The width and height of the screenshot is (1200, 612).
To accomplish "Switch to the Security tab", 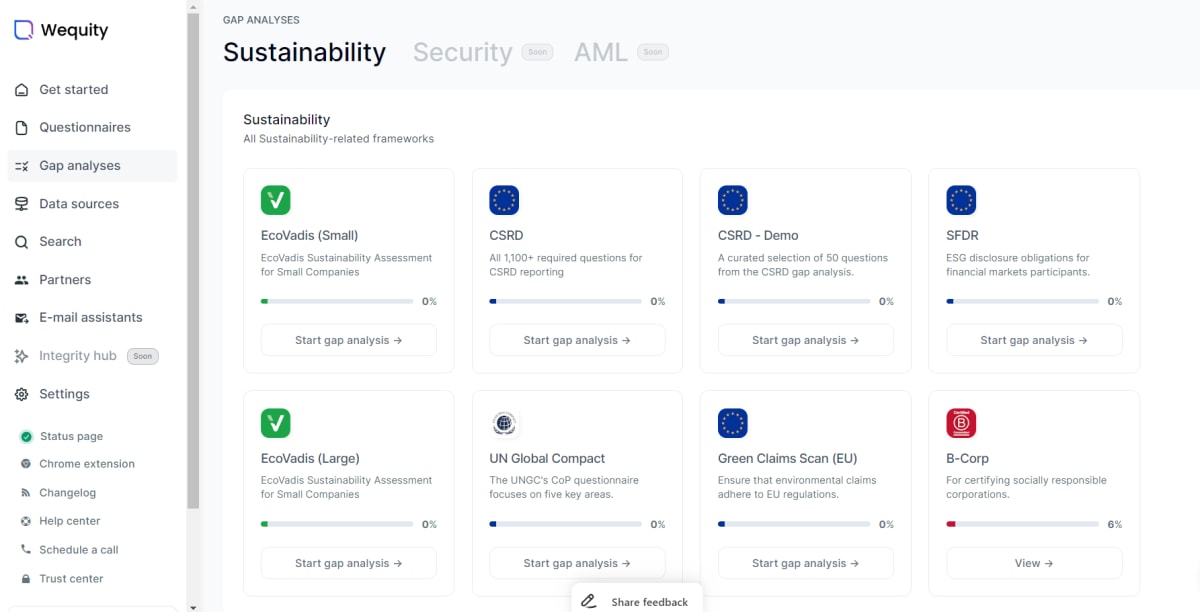I will click(x=462, y=52).
